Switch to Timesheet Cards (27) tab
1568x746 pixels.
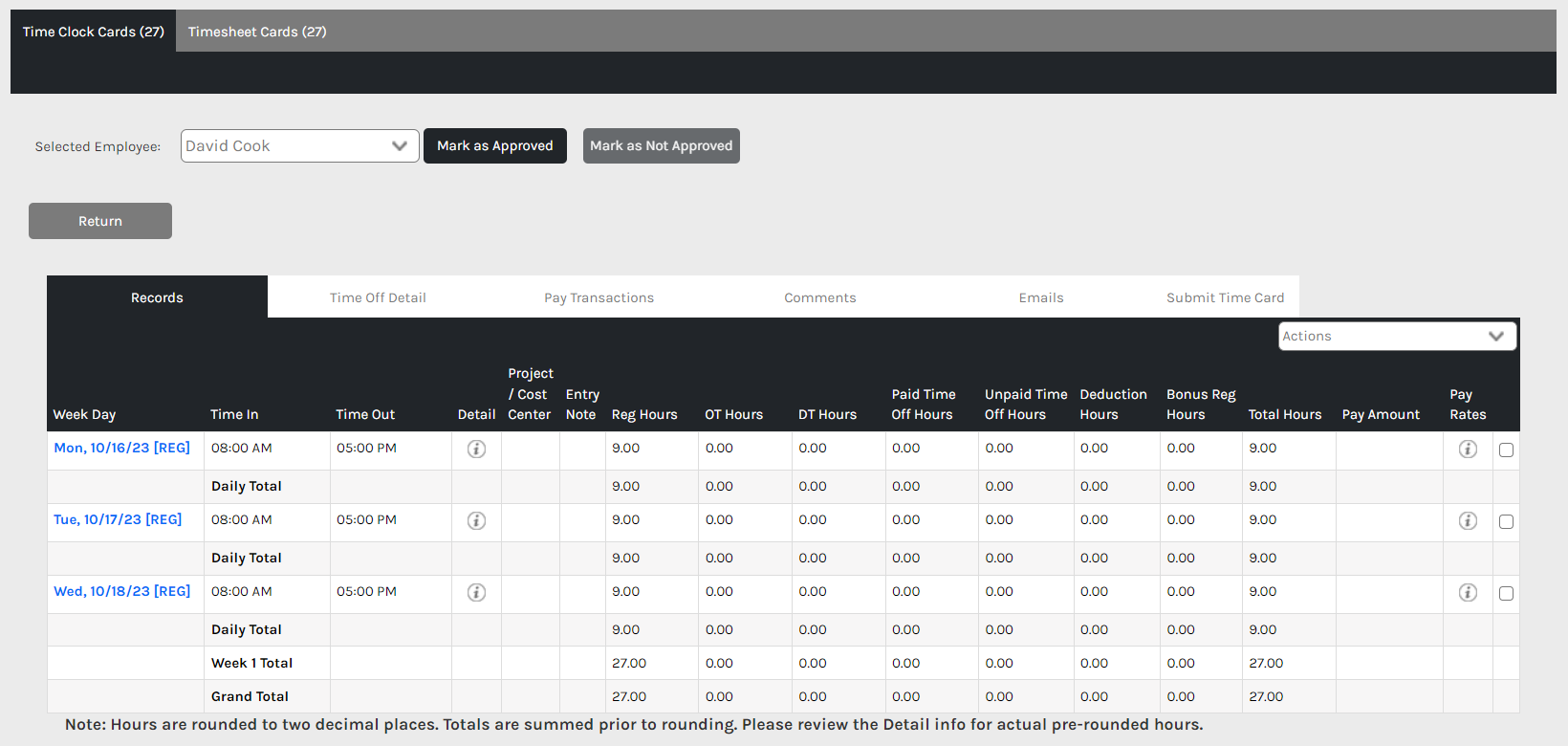click(x=257, y=32)
